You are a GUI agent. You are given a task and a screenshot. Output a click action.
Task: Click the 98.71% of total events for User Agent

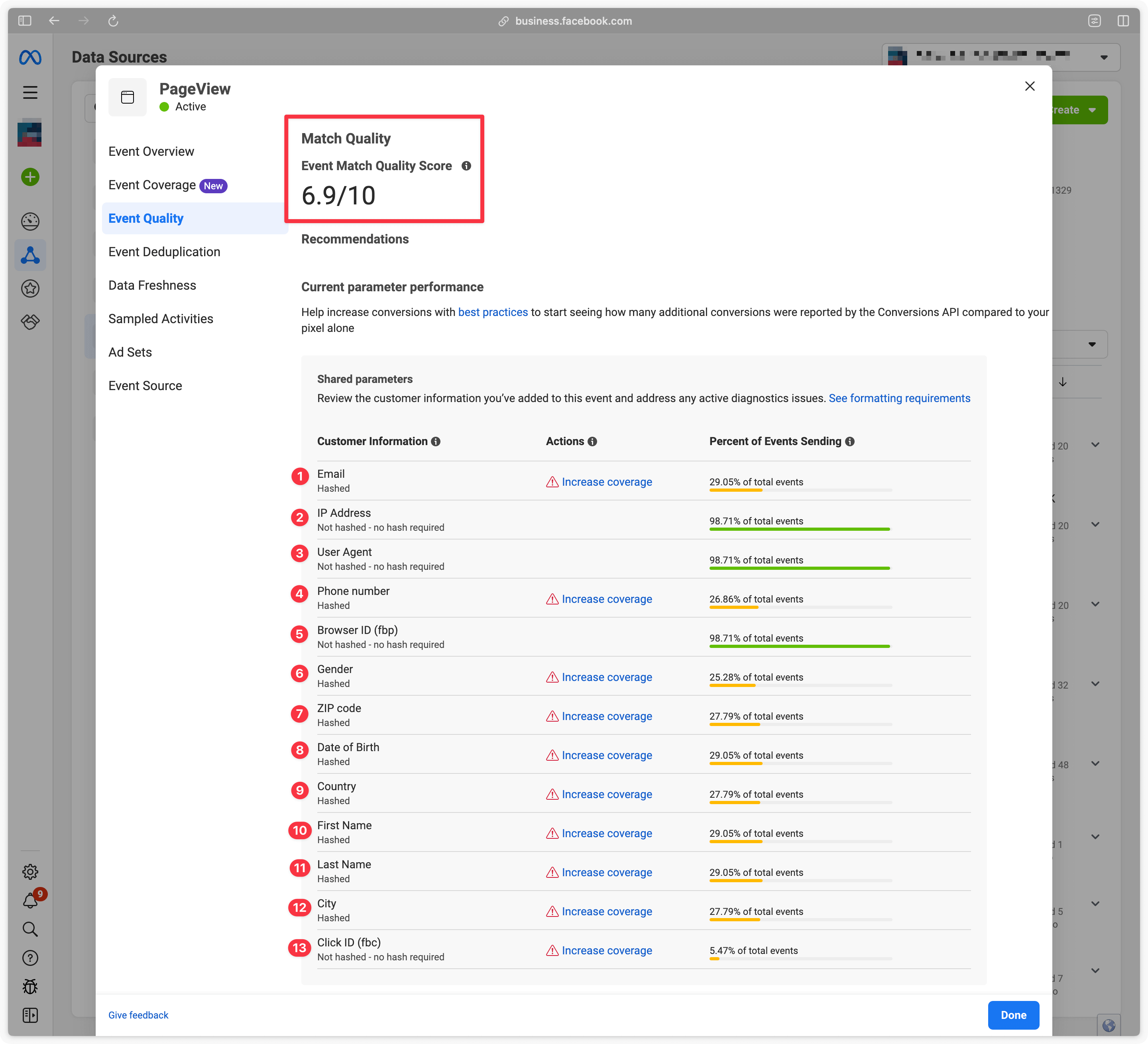coord(756,560)
